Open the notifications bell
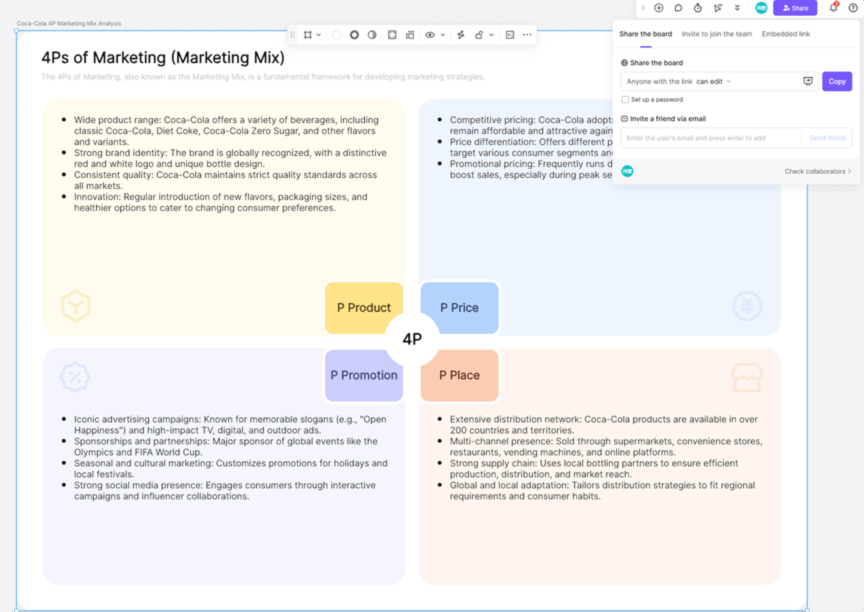864x612 pixels. [833, 8]
